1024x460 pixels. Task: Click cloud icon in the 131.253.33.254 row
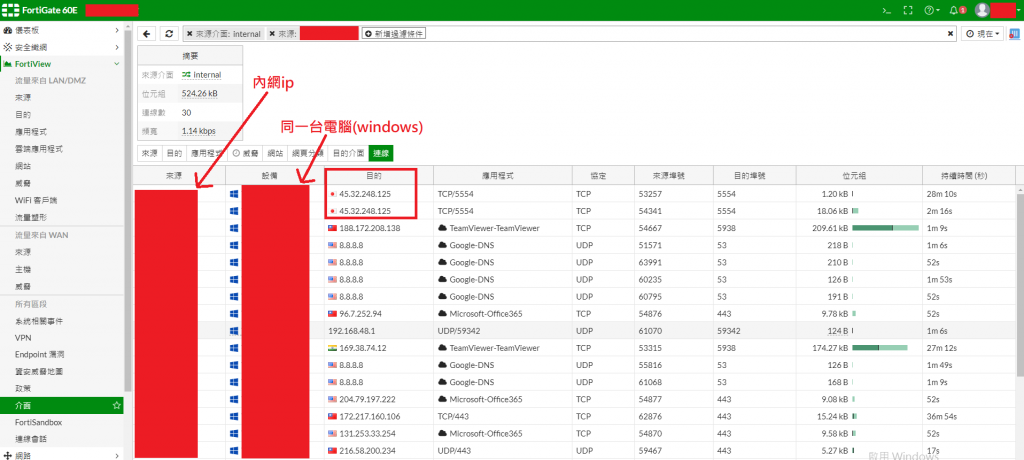442,433
